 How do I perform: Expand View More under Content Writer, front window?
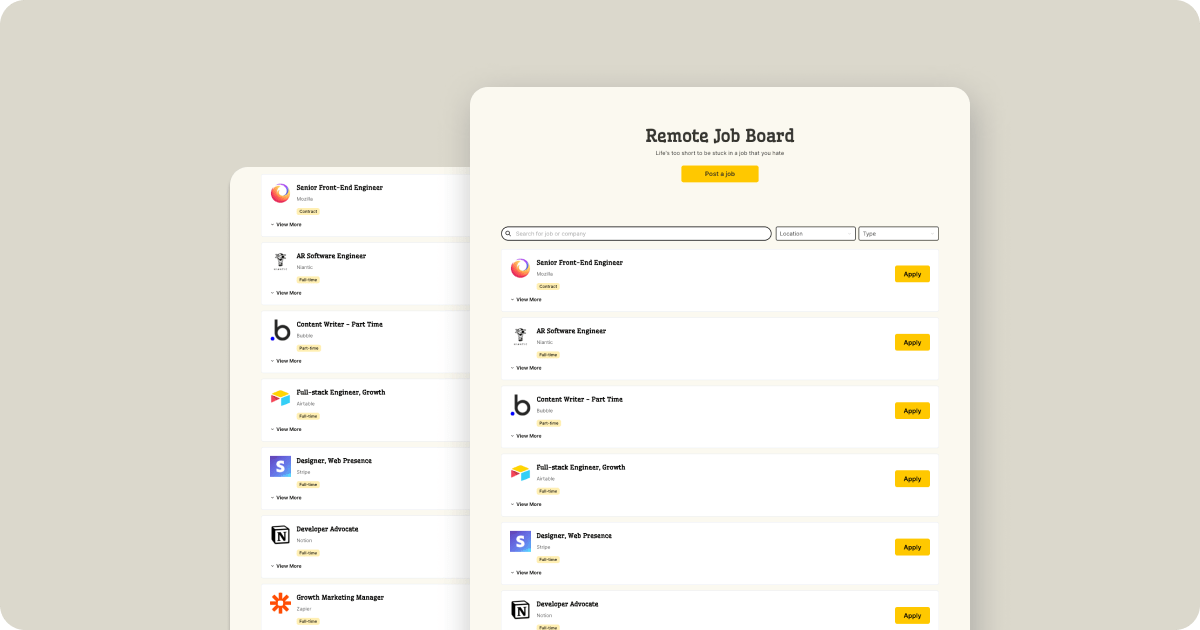pyautogui.click(x=526, y=436)
